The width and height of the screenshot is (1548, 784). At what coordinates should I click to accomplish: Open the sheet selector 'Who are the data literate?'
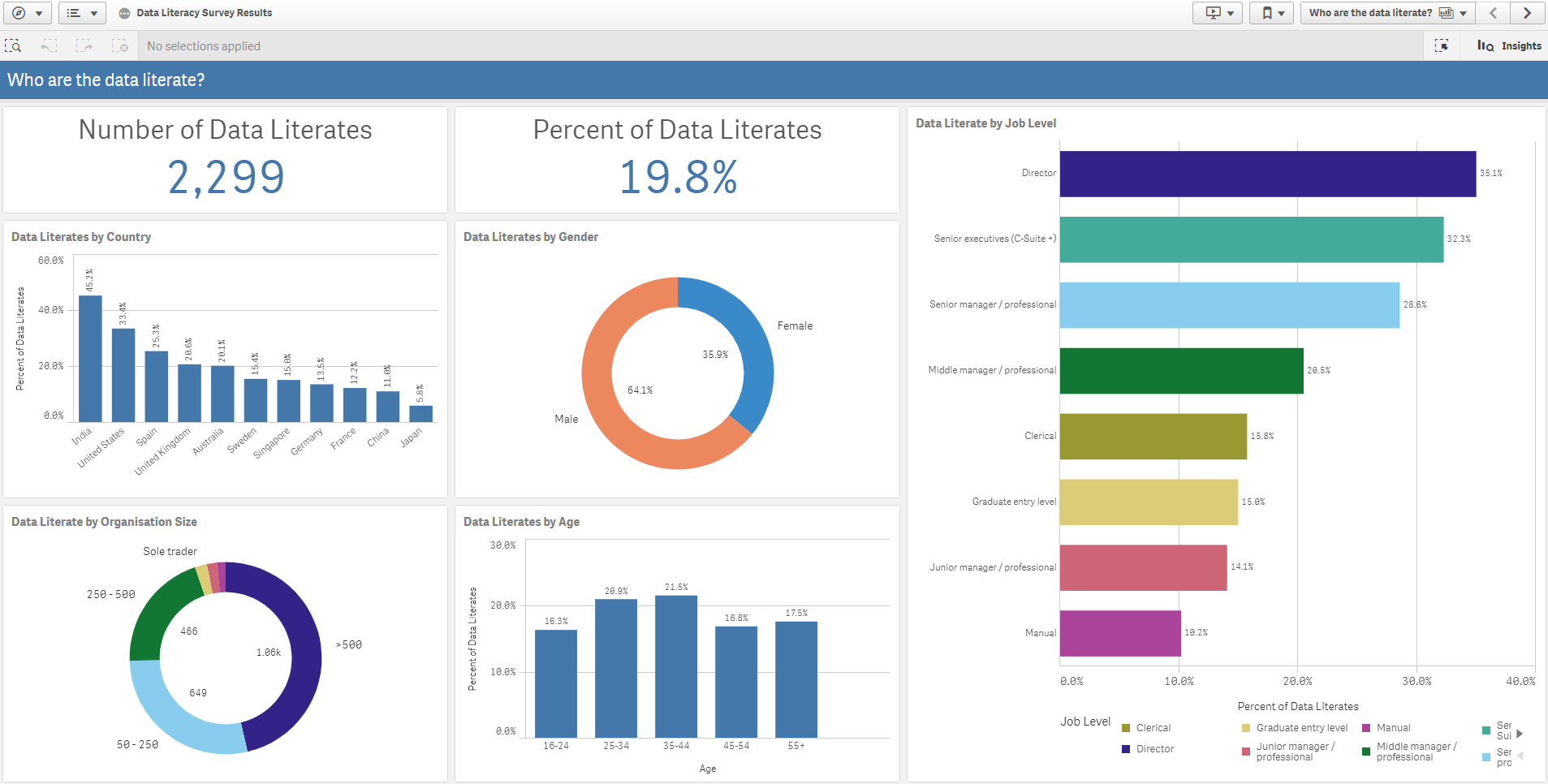(x=1387, y=13)
